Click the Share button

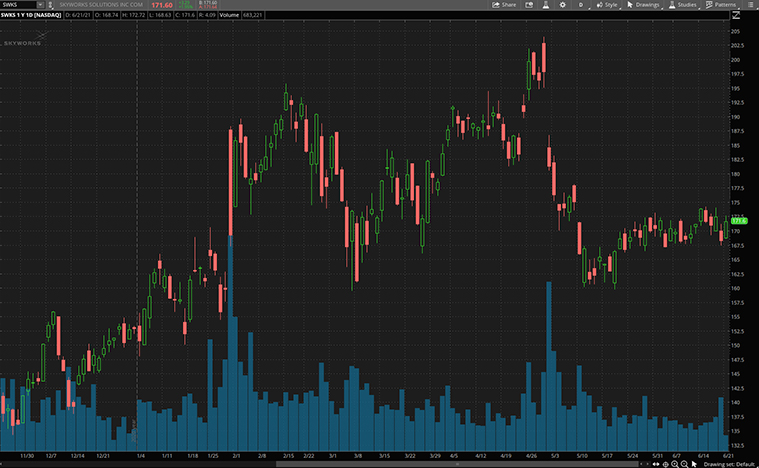tap(504, 5)
